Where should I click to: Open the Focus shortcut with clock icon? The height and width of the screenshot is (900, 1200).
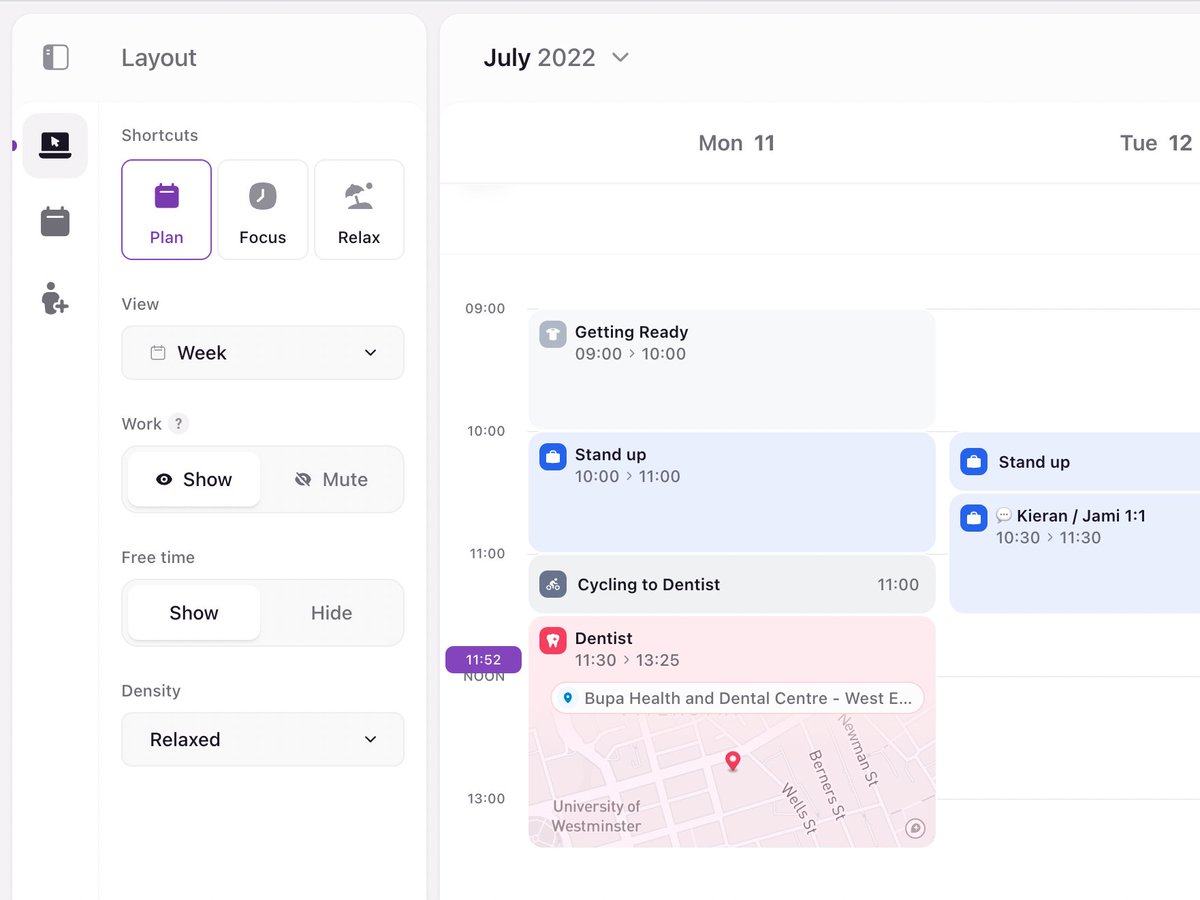pos(262,209)
